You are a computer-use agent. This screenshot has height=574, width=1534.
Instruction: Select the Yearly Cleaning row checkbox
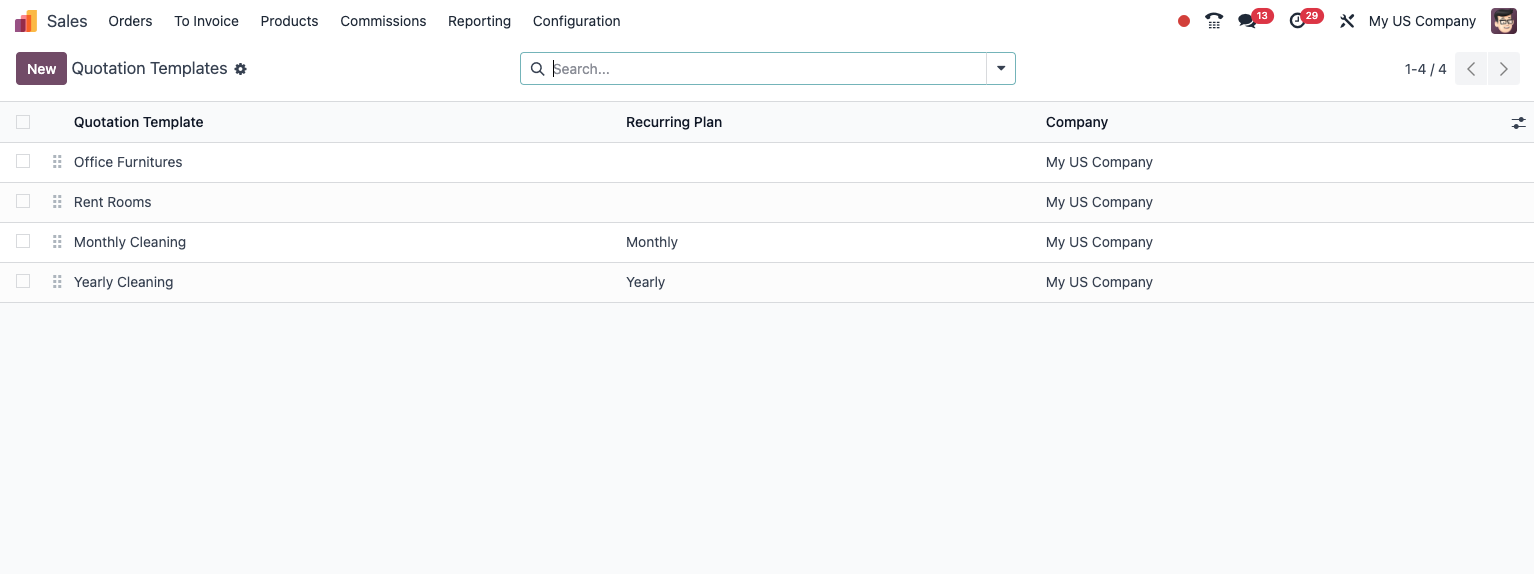click(x=23, y=281)
